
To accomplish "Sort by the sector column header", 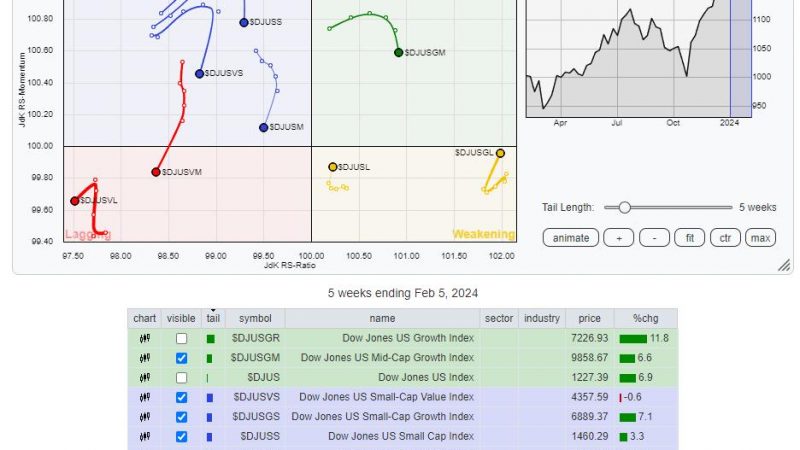I will tap(498, 318).
